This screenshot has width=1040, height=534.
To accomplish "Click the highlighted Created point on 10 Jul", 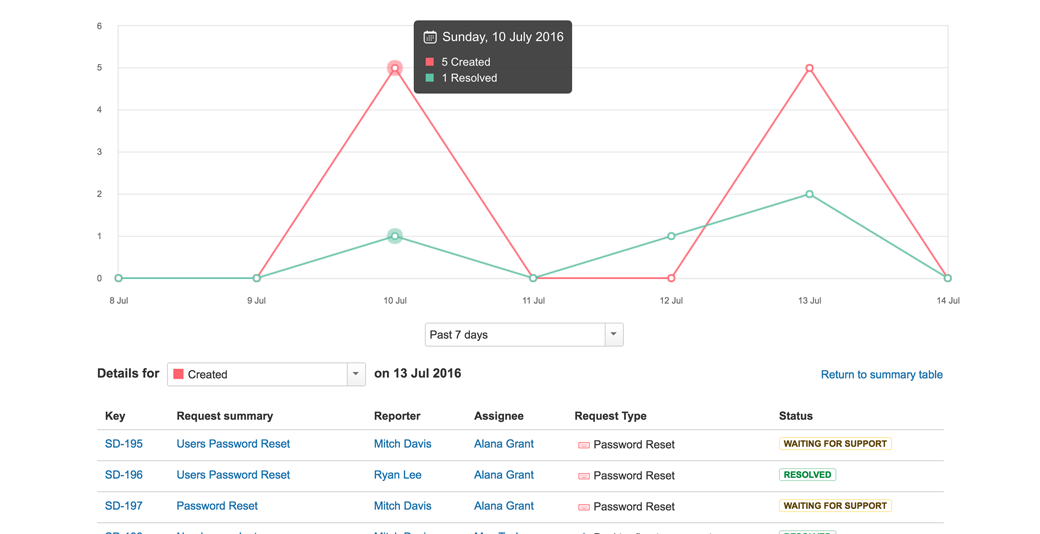I will point(395,68).
